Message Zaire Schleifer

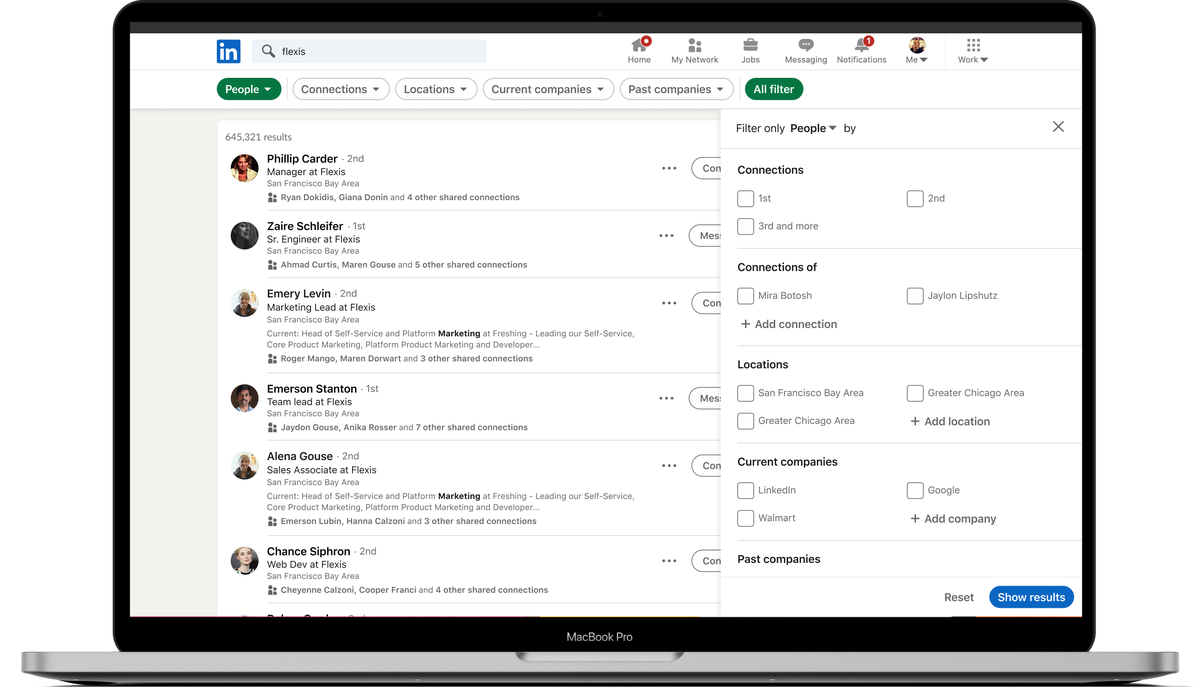[x=705, y=236]
